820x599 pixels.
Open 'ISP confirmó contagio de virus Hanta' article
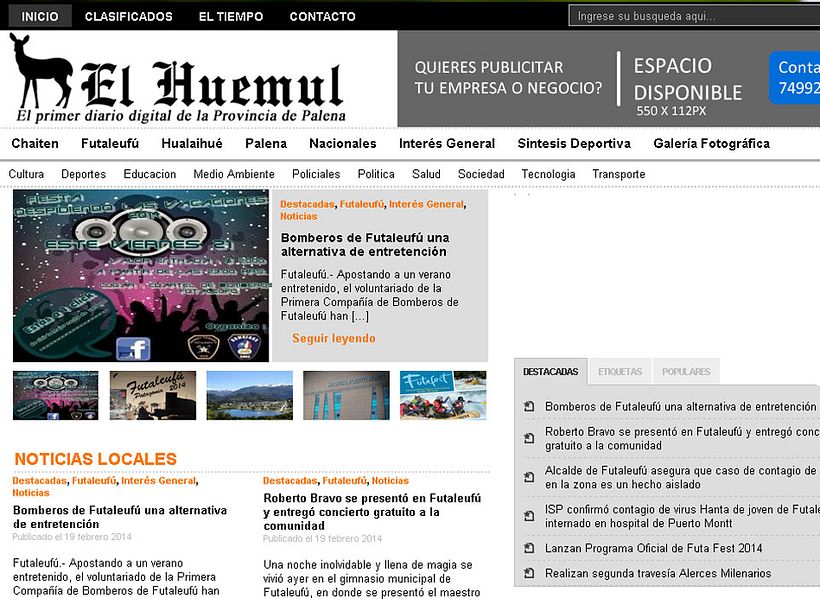pyautogui.click(x=682, y=516)
